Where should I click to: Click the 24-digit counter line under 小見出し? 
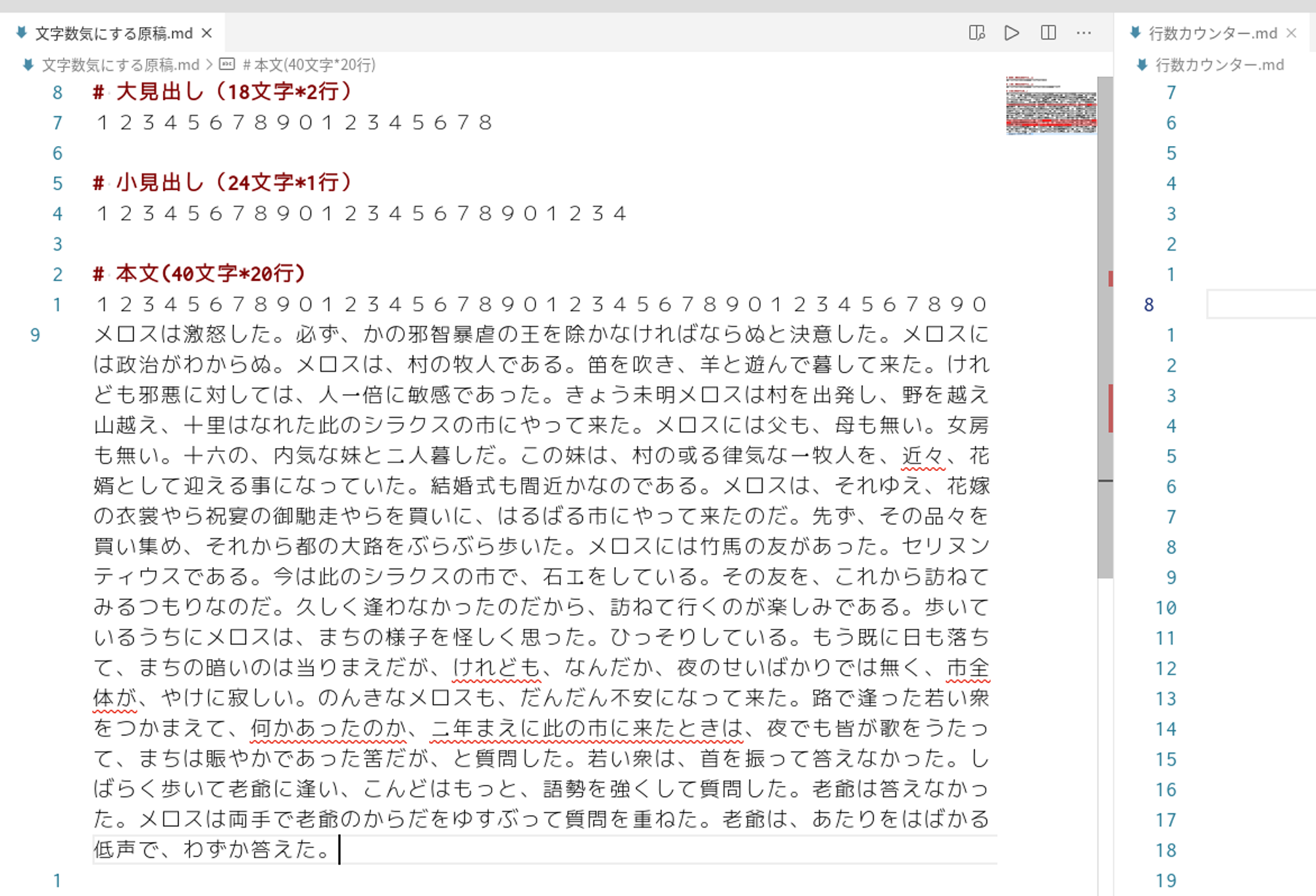click(x=361, y=213)
